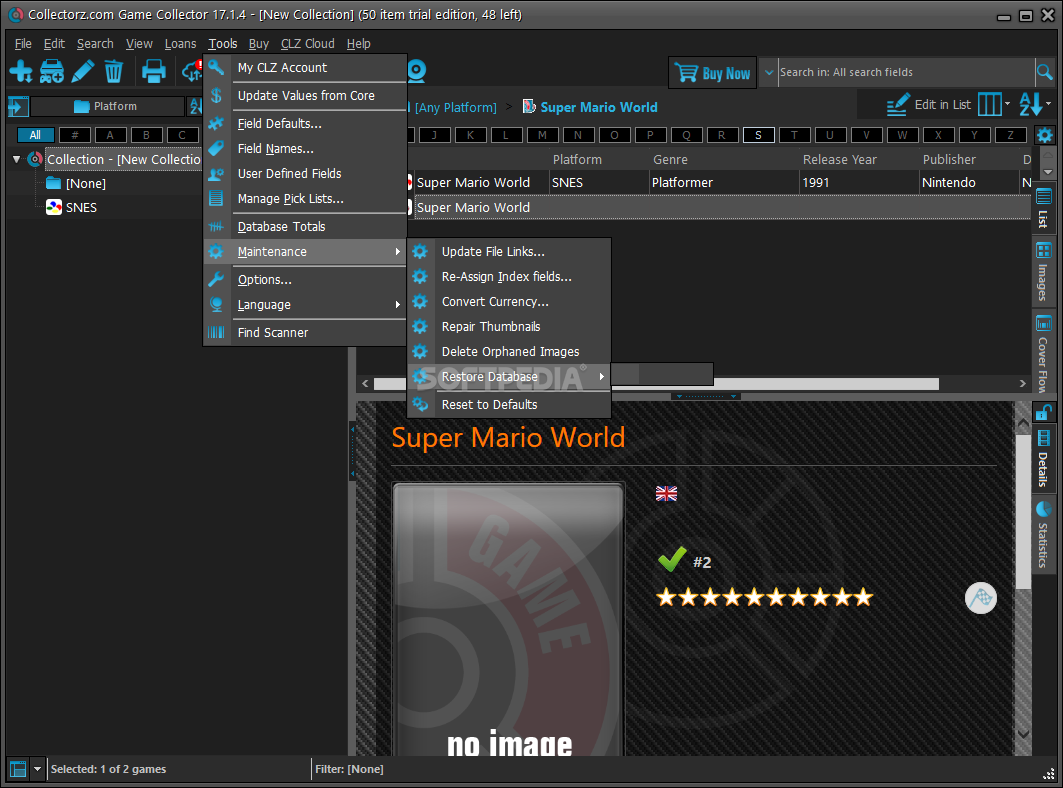Open the search field selector arrow

(769, 73)
